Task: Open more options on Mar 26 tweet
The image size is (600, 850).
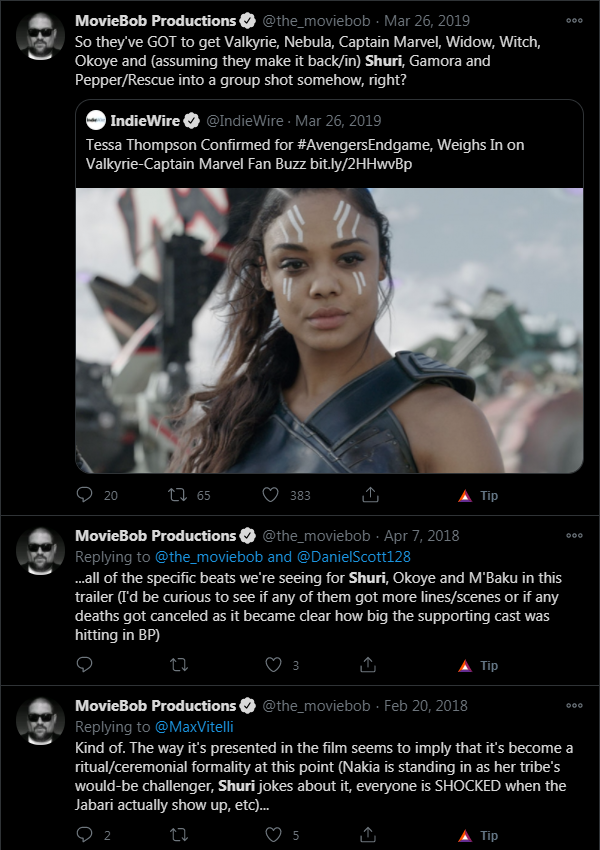Action: click(x=574, y=21)
